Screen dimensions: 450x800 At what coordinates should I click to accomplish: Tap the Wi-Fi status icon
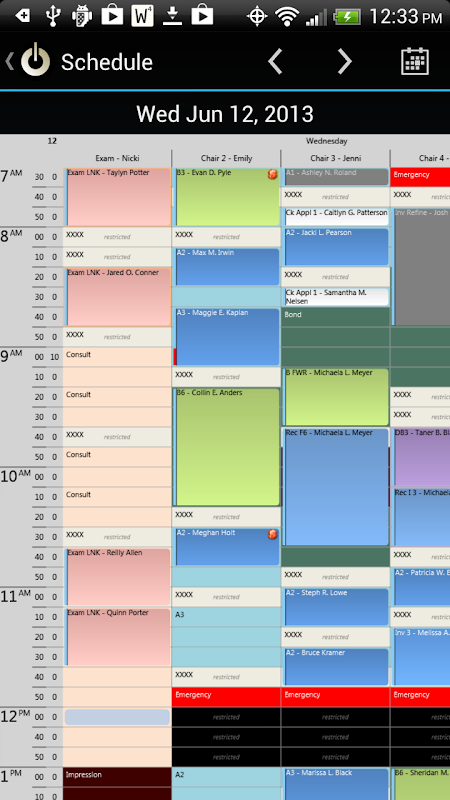[287, 16]
